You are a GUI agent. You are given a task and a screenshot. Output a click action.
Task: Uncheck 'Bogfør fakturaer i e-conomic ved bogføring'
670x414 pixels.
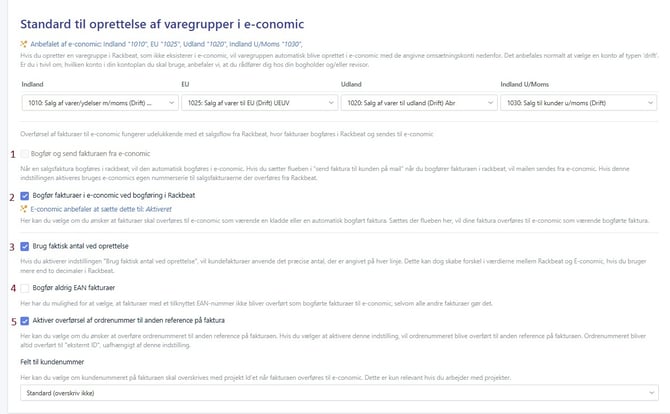25,196
